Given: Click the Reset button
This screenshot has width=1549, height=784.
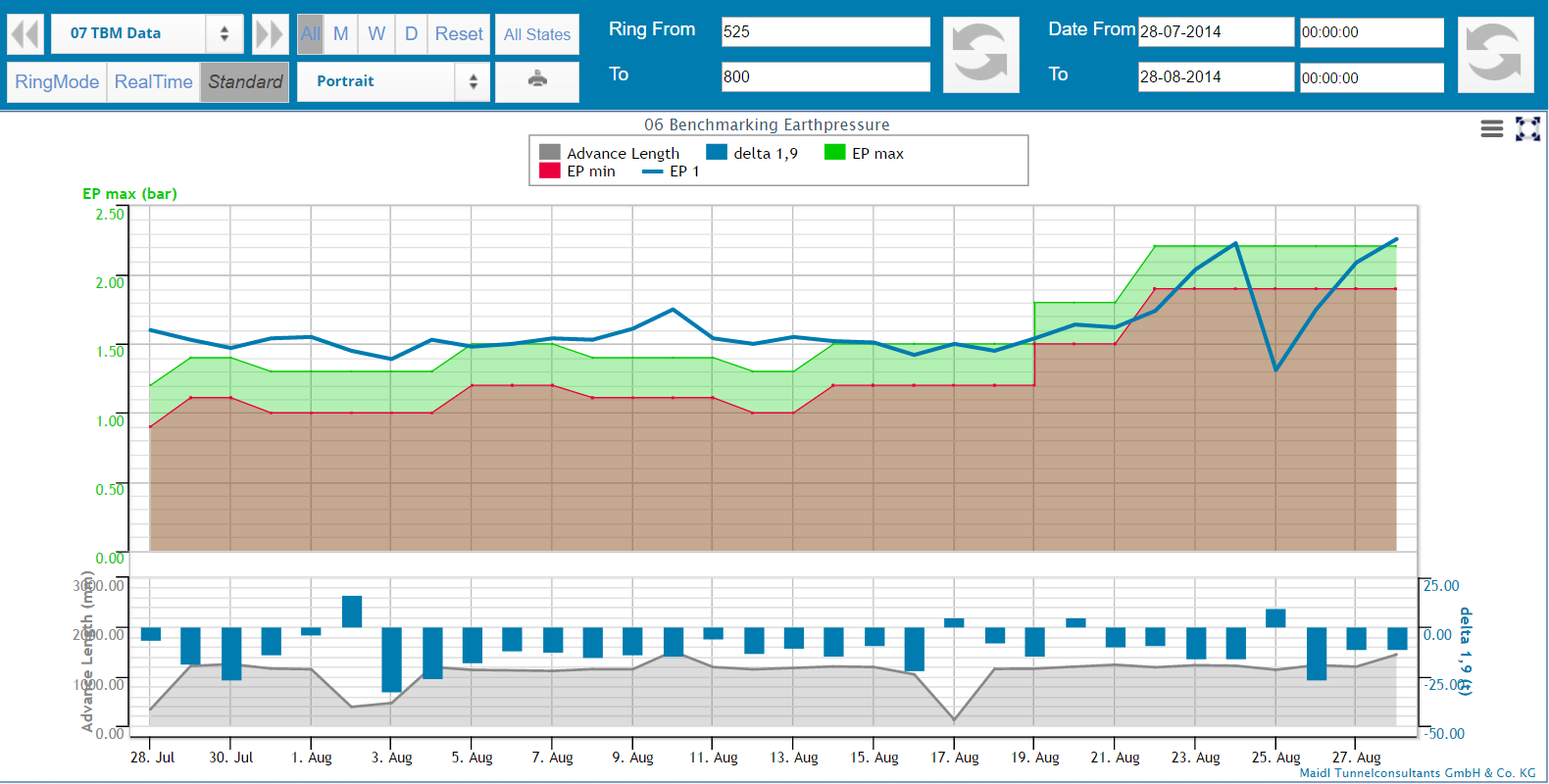Looking at the screenshot, I should pyautogui.click(x=459, y=34).
